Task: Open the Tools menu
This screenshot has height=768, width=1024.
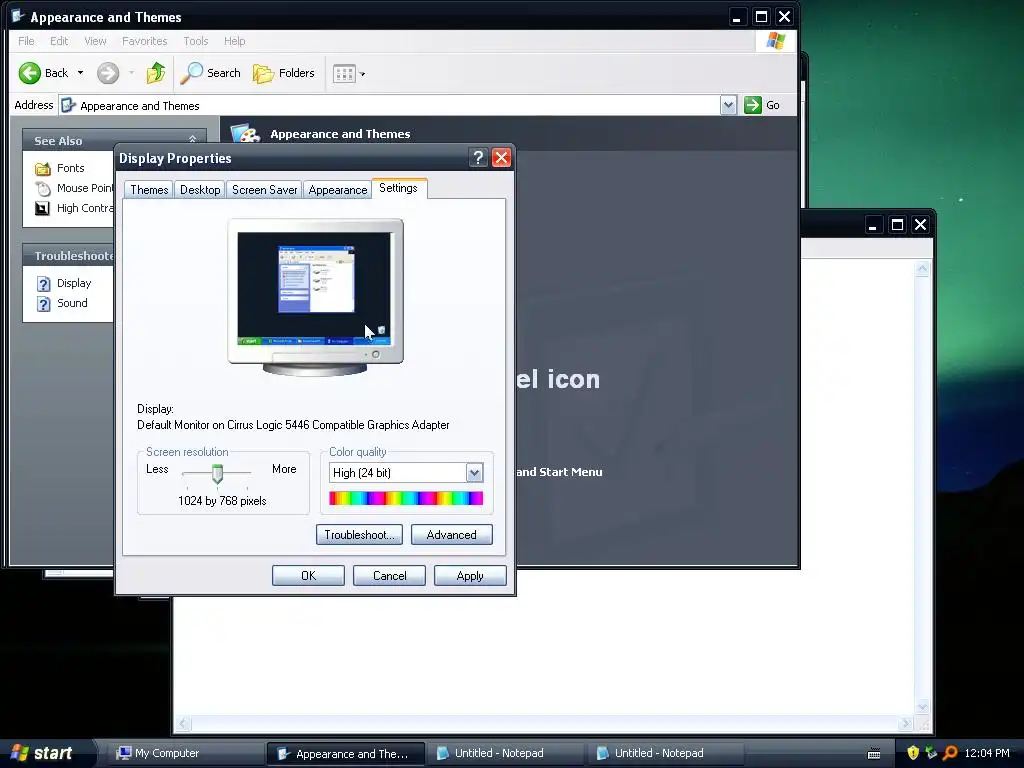Action: [195, 41]
